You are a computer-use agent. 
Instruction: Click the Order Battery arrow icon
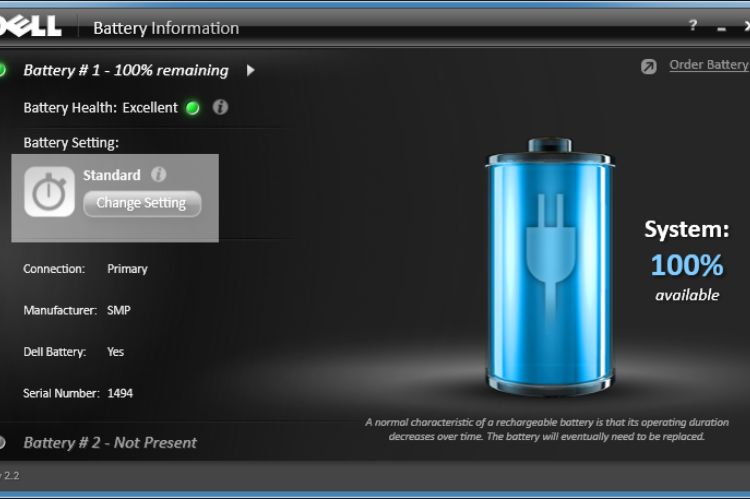pyautogui.click(x=649, y=67)
